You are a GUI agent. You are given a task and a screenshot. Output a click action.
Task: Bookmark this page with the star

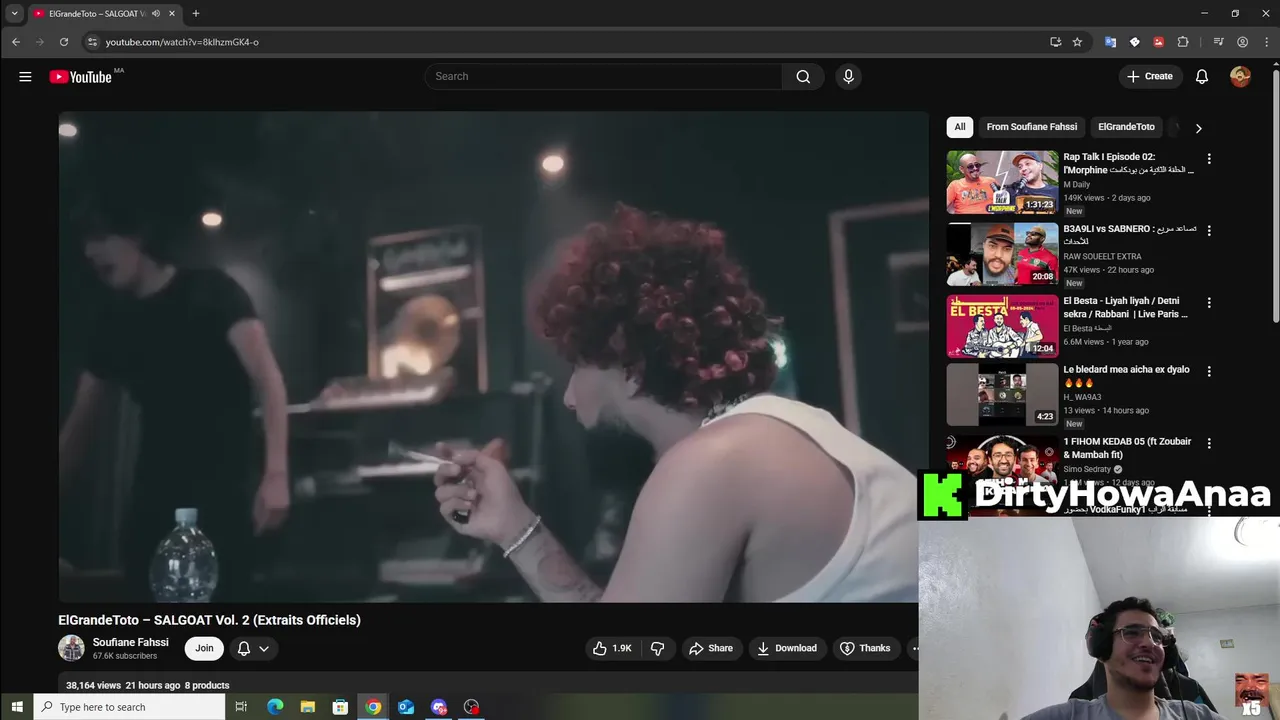point(1077,42)
